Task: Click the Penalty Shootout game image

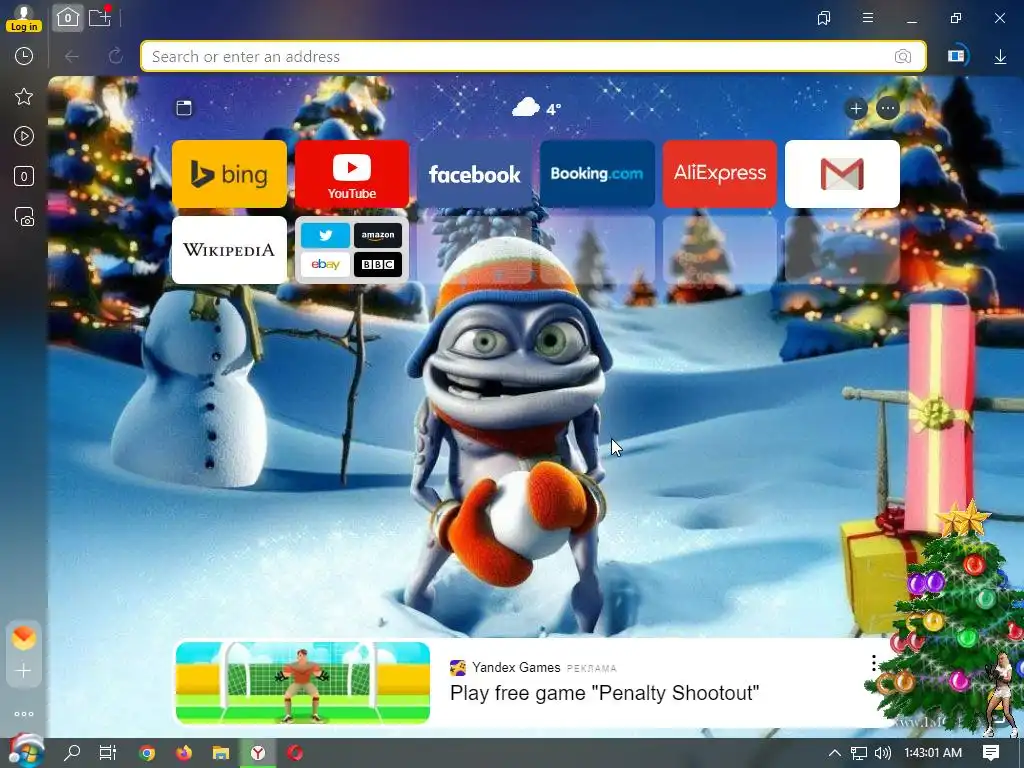Action: tap(303, 682)
